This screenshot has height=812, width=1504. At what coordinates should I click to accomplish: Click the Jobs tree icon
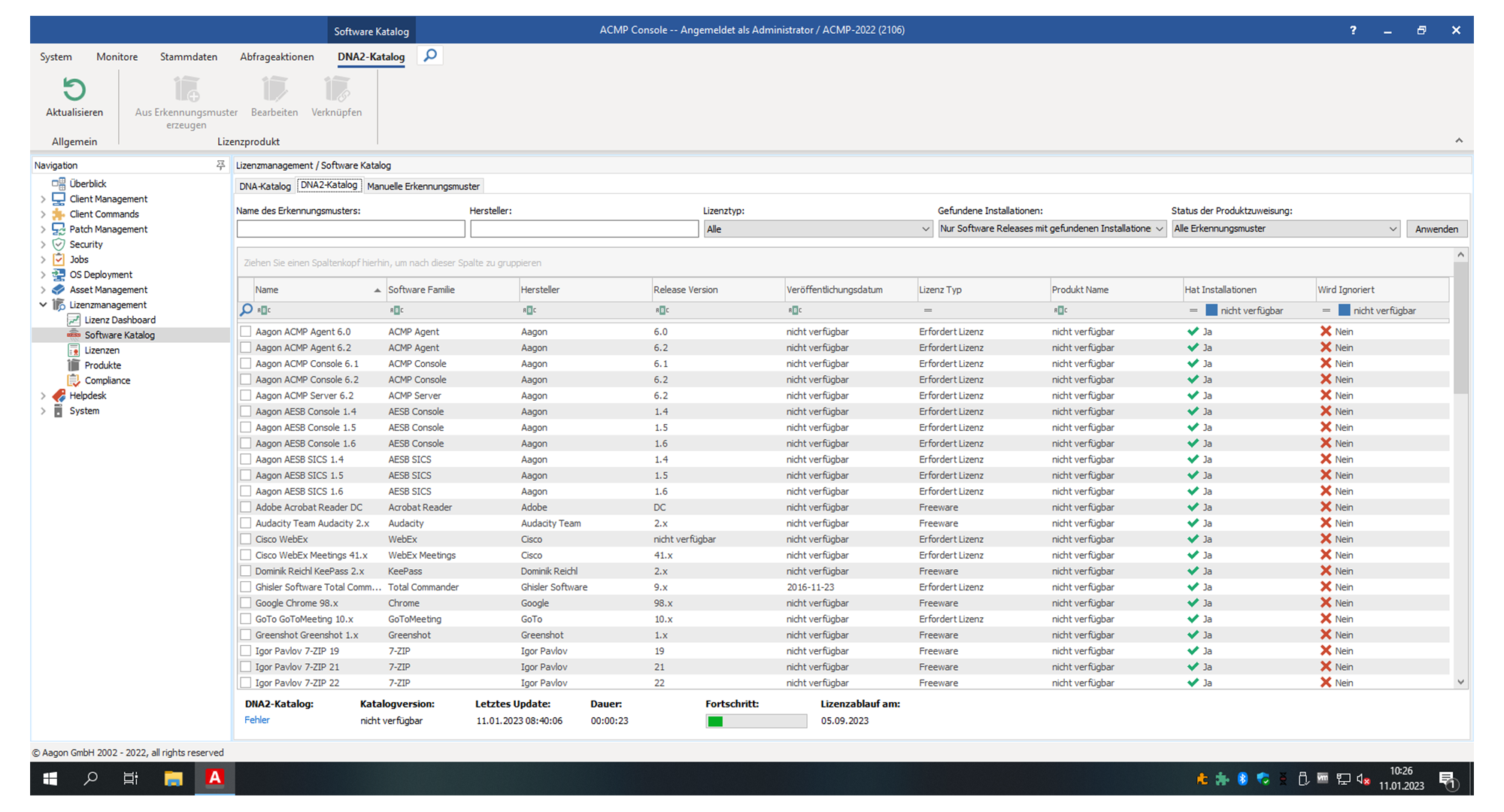59,259
